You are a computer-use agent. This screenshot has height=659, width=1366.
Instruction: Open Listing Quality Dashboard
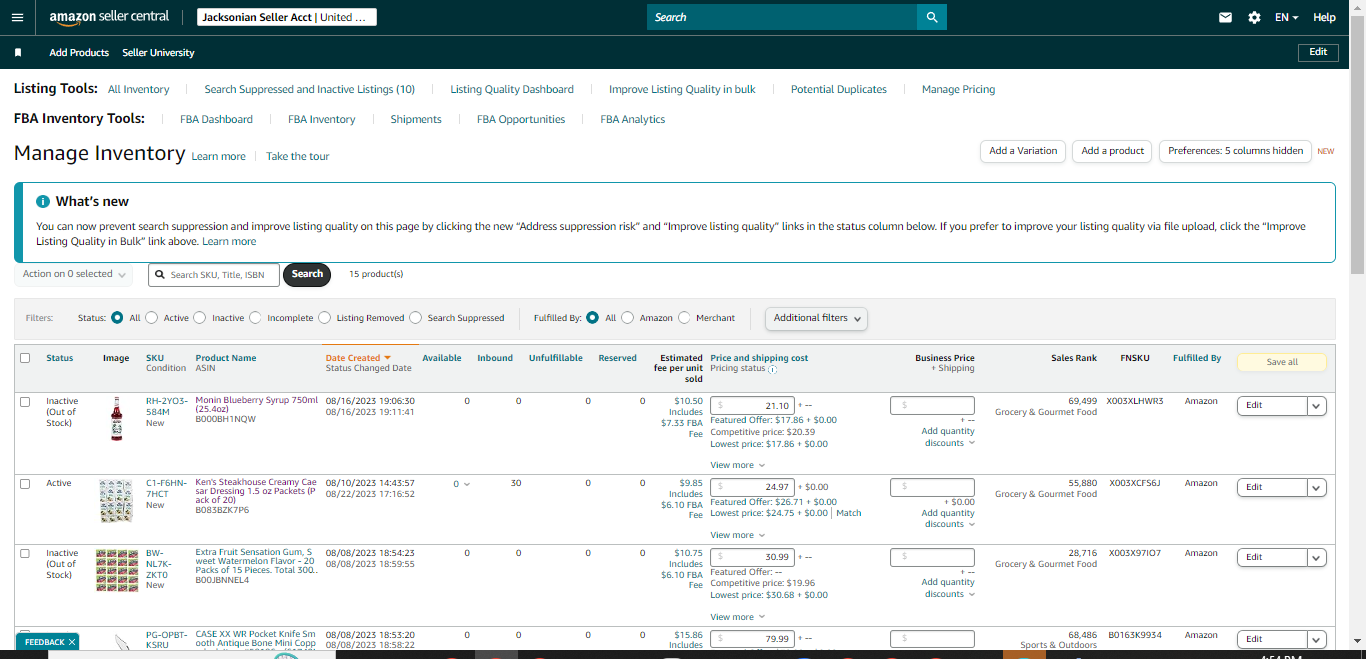(512, 89)
